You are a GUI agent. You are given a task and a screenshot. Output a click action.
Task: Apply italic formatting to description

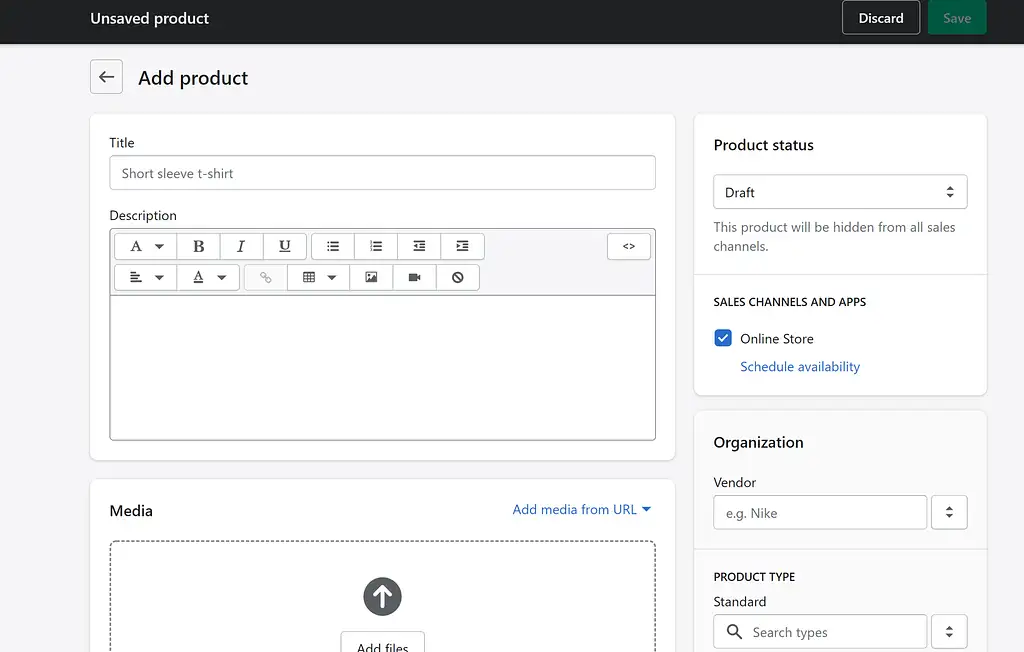pyautogui.click(x=241, y=246)
